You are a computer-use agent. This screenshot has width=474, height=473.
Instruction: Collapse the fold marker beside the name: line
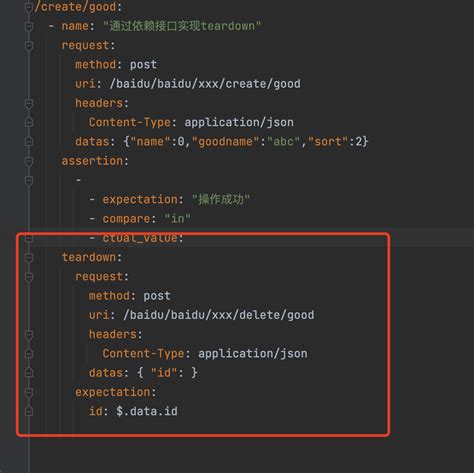(x=29, y=26)
